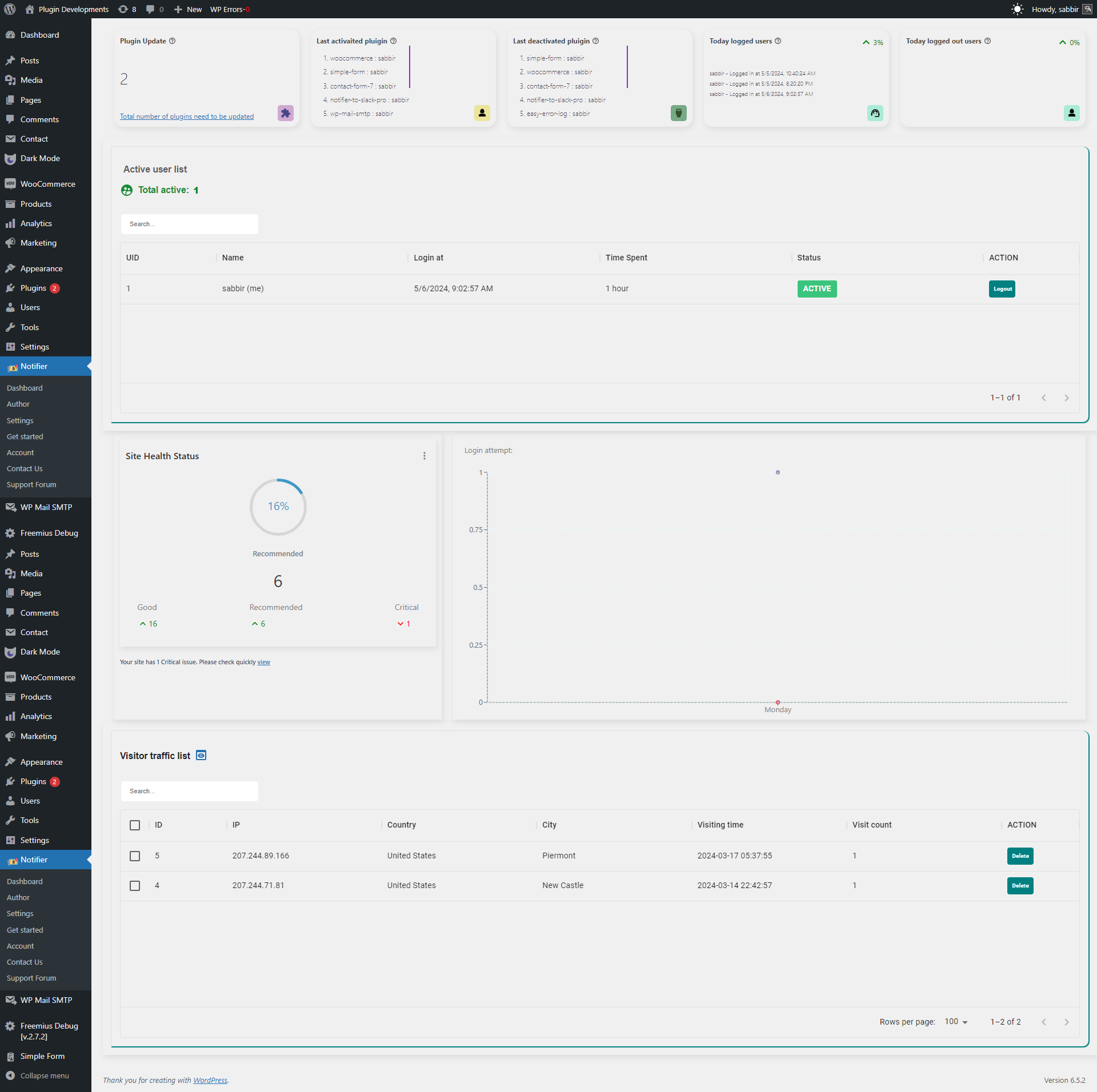Viewport: 1097px width, 1092px height.
Task: Click 'sabbir - Logged in at 5/5/2024, 10:40:24 AM'
Action: coord(762,73)
